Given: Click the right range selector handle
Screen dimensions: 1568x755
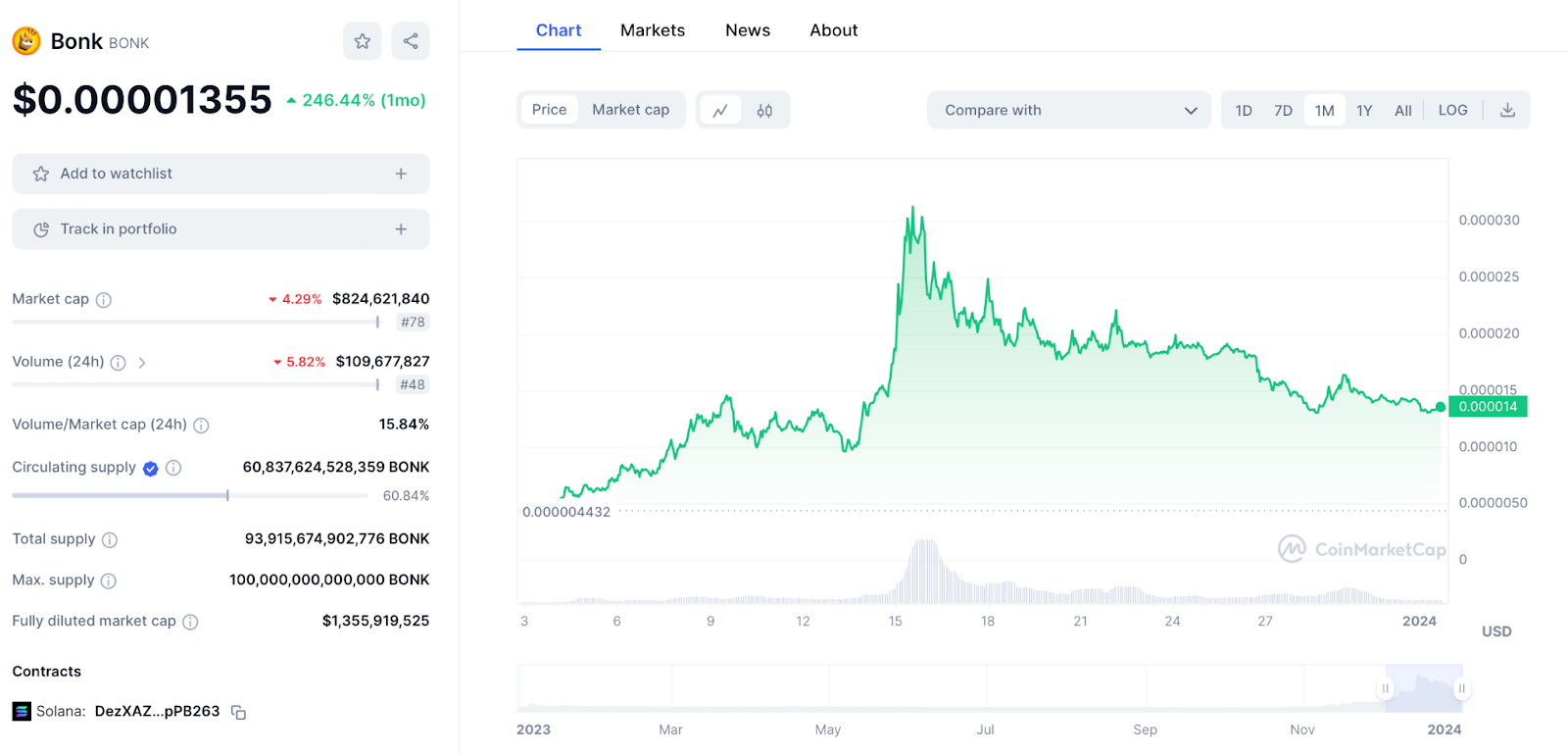Looking at the screenshot, I should coord(1461,688).
